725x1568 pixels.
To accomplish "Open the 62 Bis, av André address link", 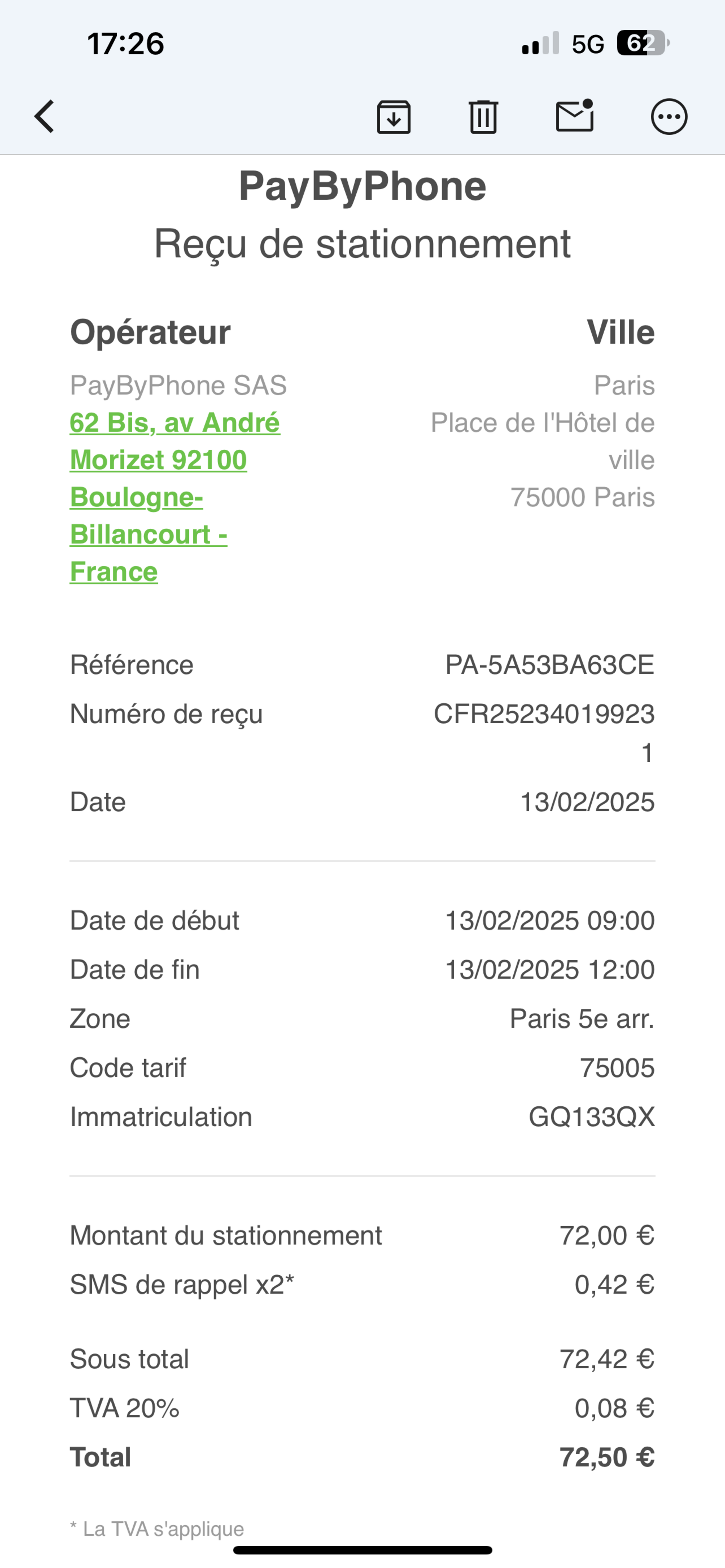I will click(175, 423).
